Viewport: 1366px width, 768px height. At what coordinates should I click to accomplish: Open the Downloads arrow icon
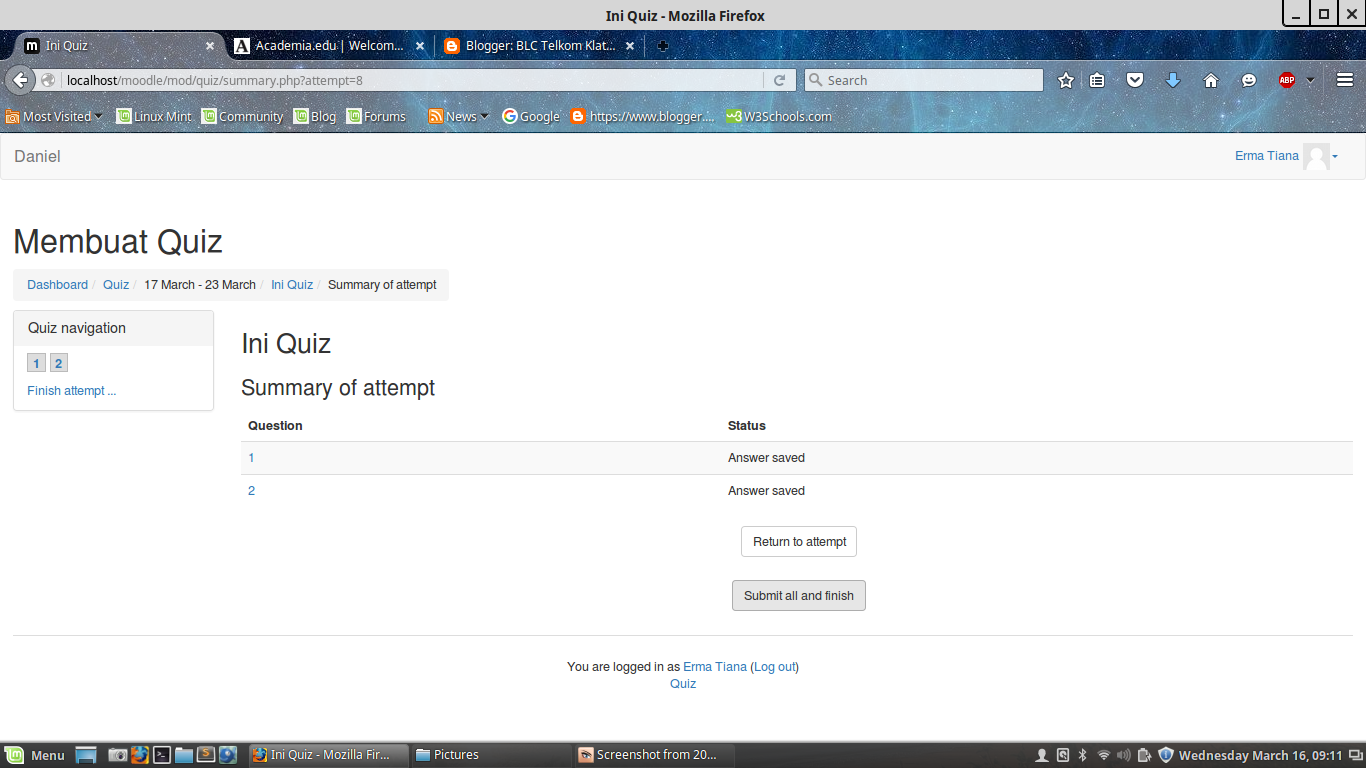pos(1173,80)
